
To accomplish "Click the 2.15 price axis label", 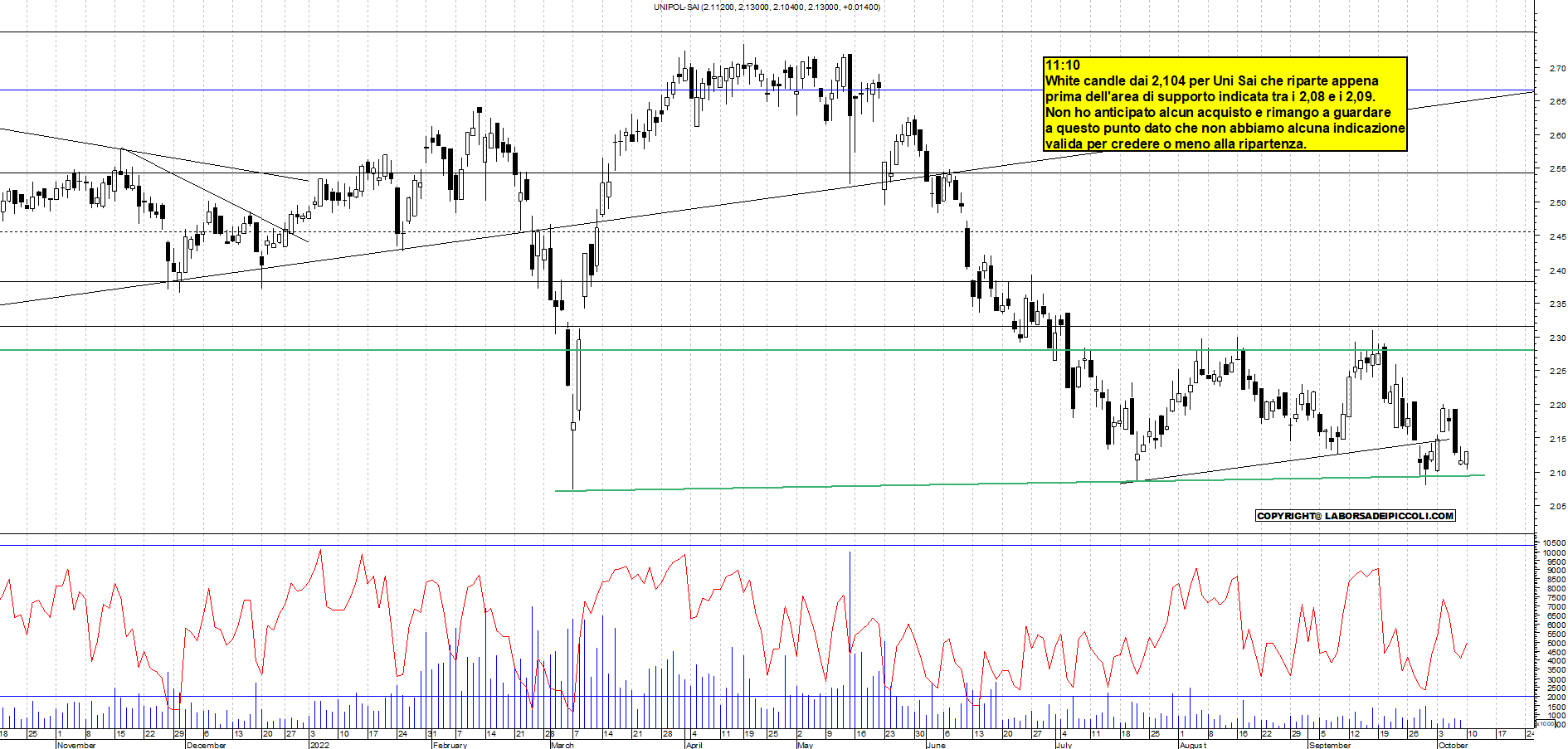I will point(1556,440).
